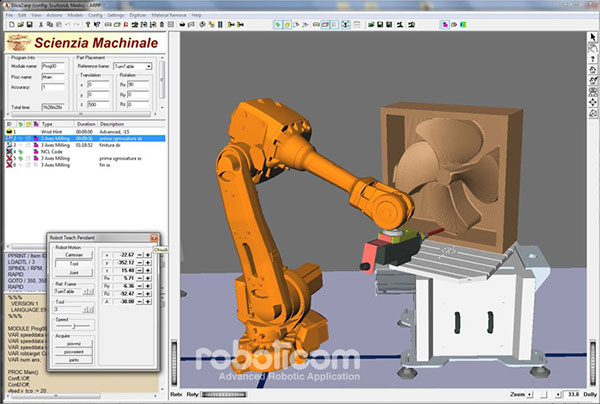Open the File menu

tap(10, 15)
